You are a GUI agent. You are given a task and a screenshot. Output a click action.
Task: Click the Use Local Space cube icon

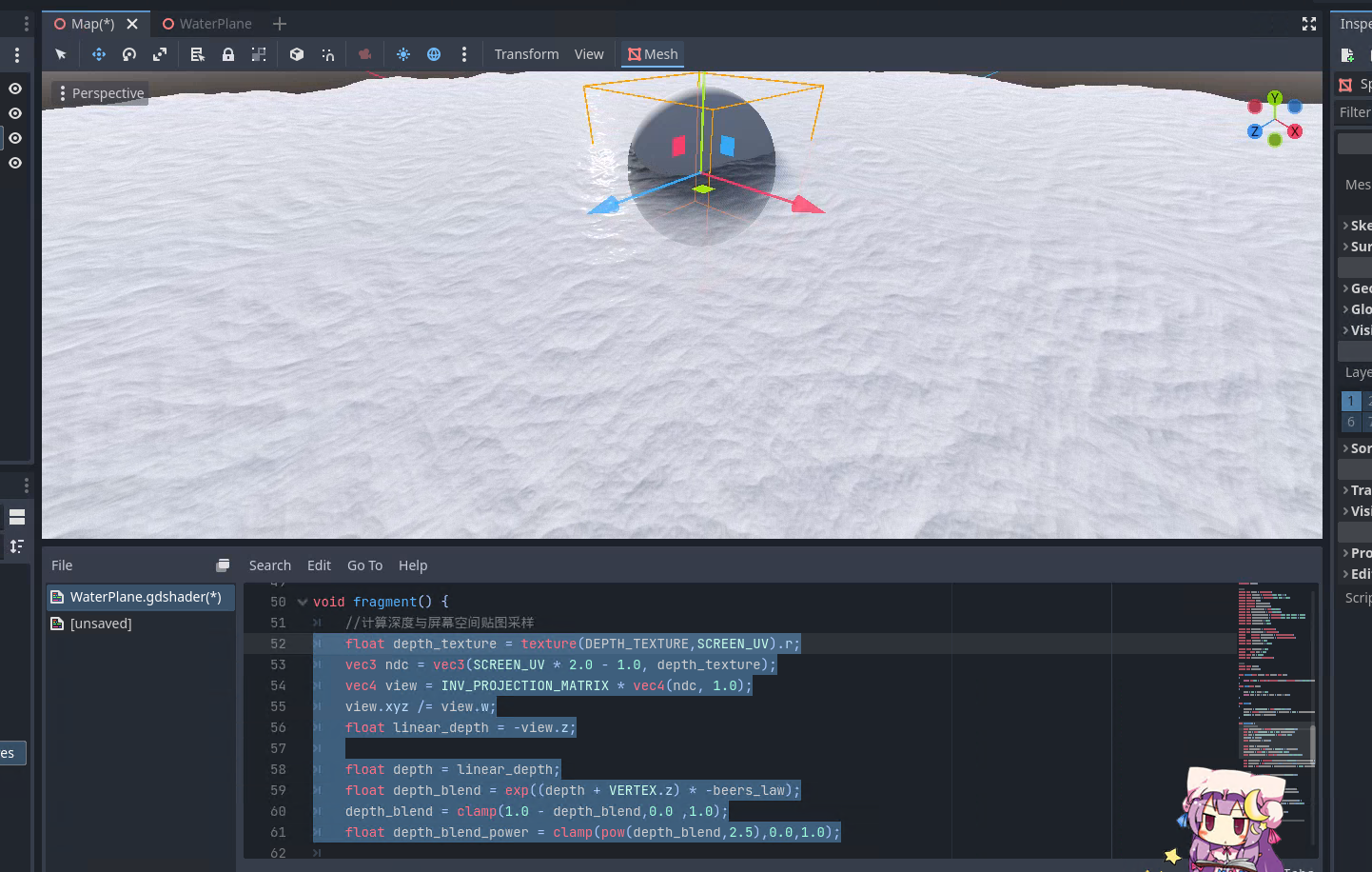point(297,54)
